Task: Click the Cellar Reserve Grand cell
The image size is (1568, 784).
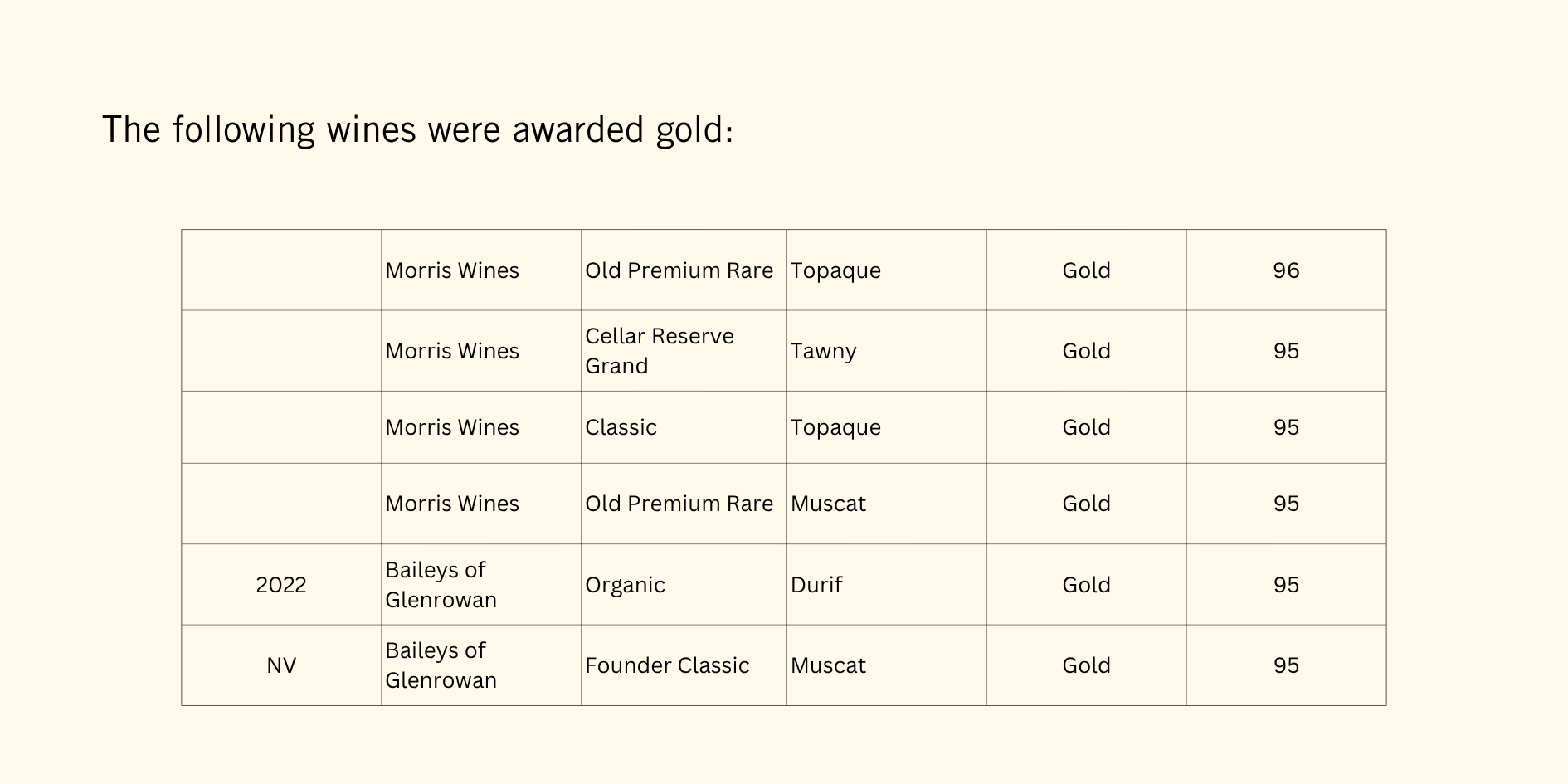Action: [x=684, y=351]
